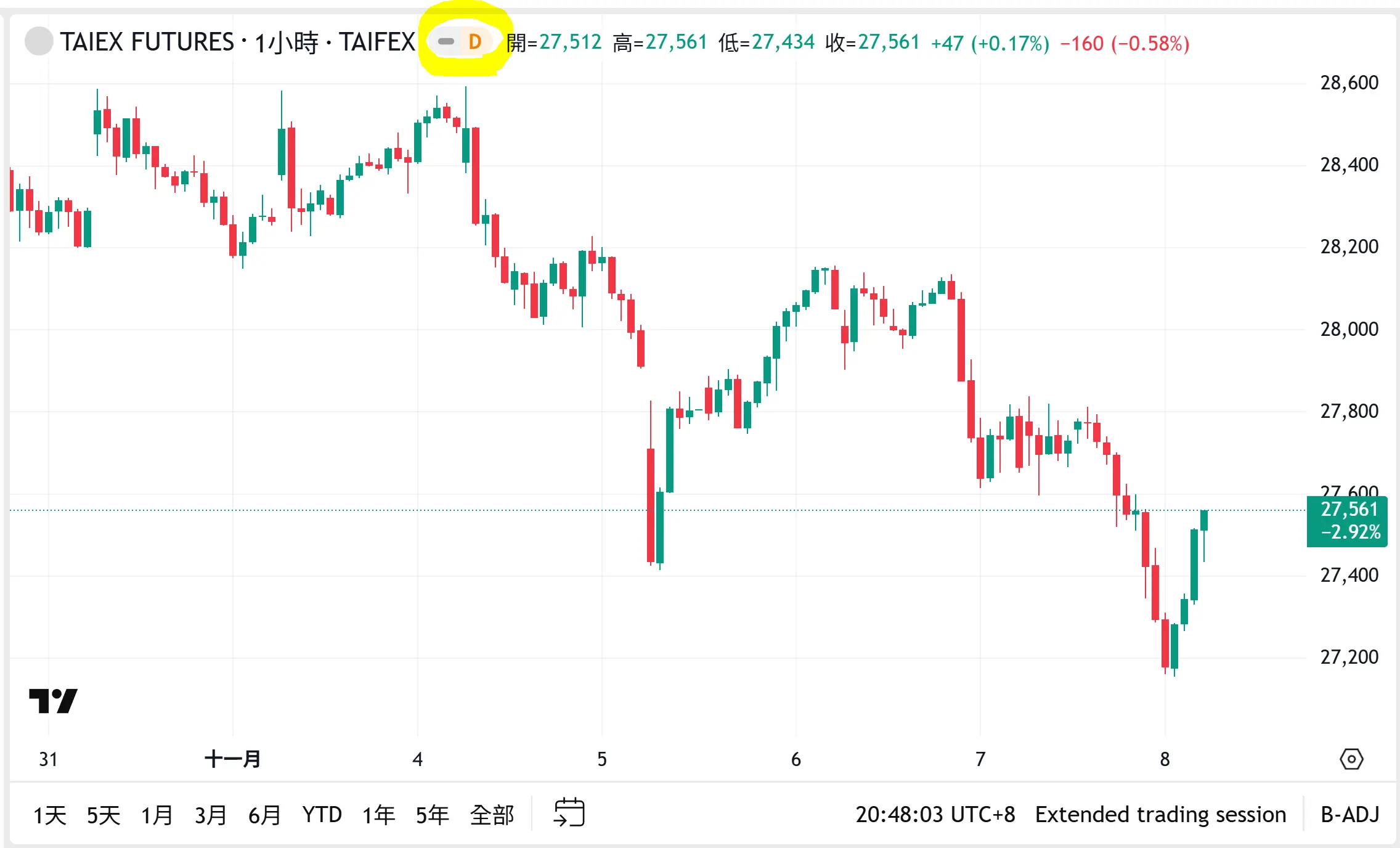Show the 全部 full history range
Screen dimensions: 1400x848
pos(492,815)
